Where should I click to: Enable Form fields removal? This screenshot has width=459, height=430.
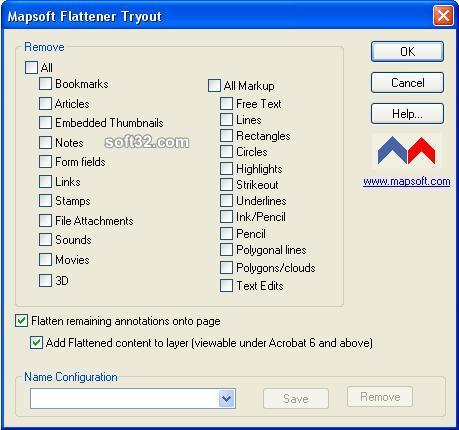[45, 161]
